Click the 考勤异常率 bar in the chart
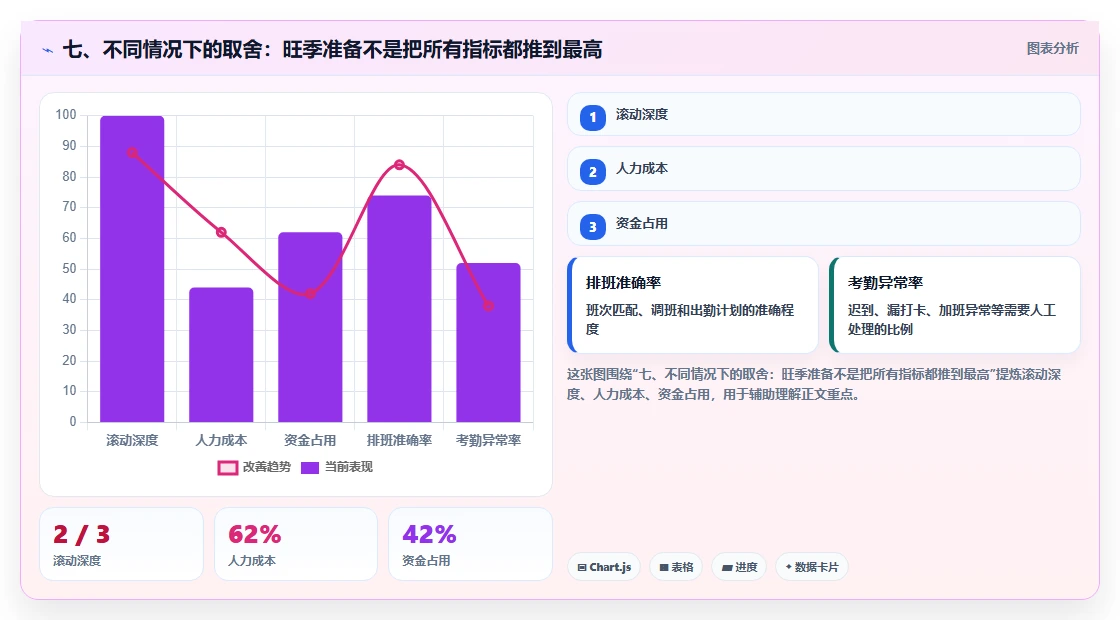The width and height of the screenshot is (1120, 620). (489, 343)
